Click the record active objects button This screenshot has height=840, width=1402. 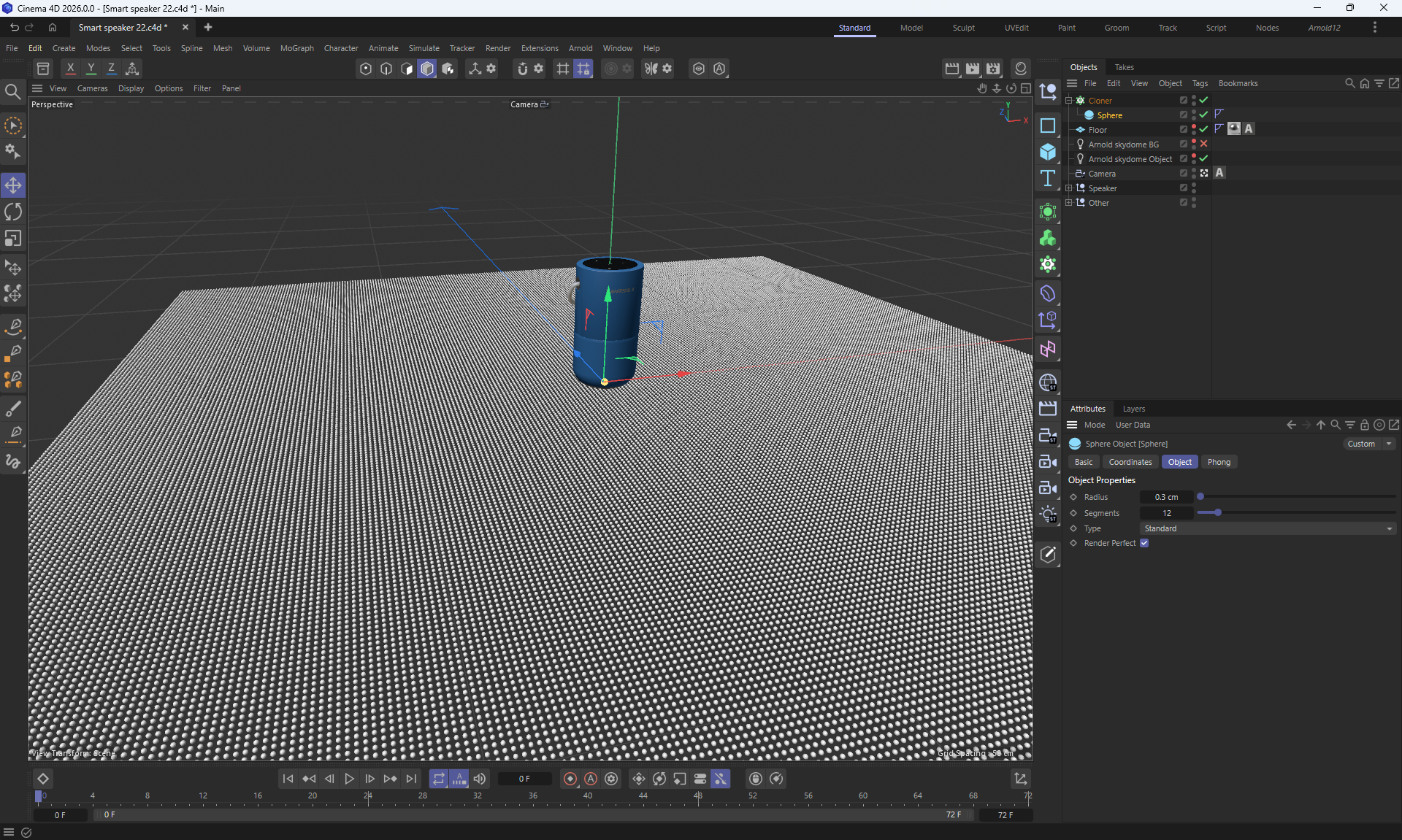(x=570, y=779)
